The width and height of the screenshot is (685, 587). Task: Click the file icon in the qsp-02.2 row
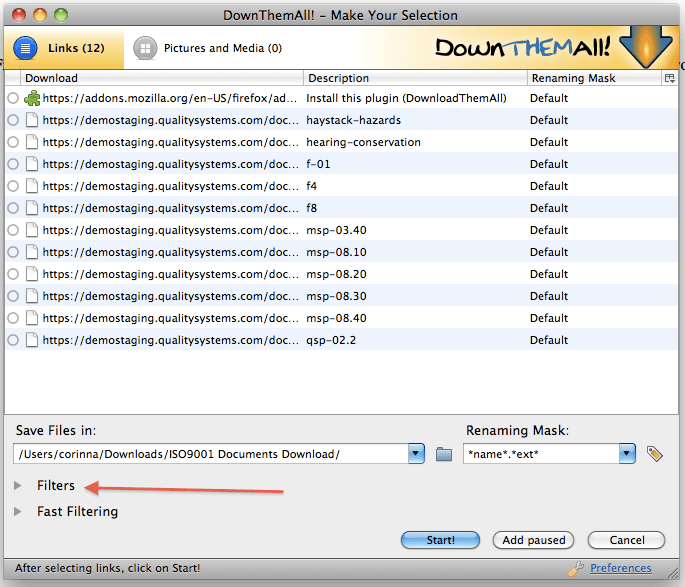pos(32,340)
